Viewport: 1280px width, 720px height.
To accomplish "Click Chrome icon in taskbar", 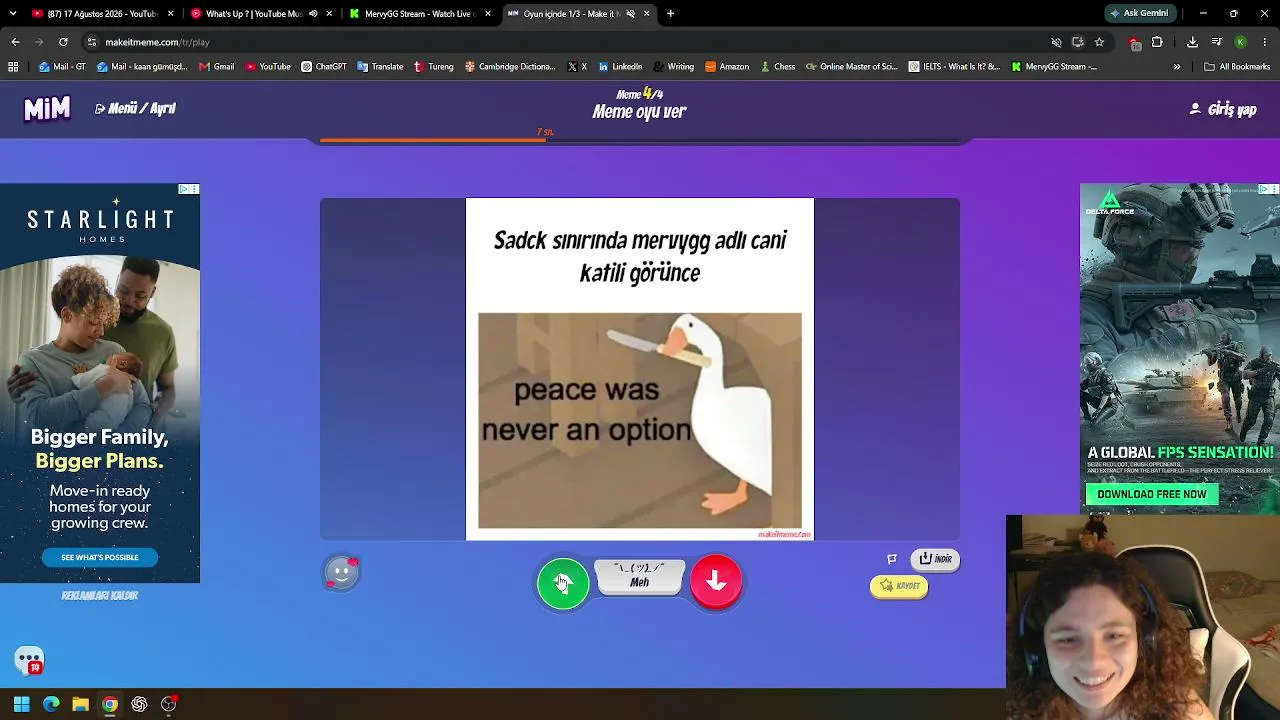I will [110, 704].
